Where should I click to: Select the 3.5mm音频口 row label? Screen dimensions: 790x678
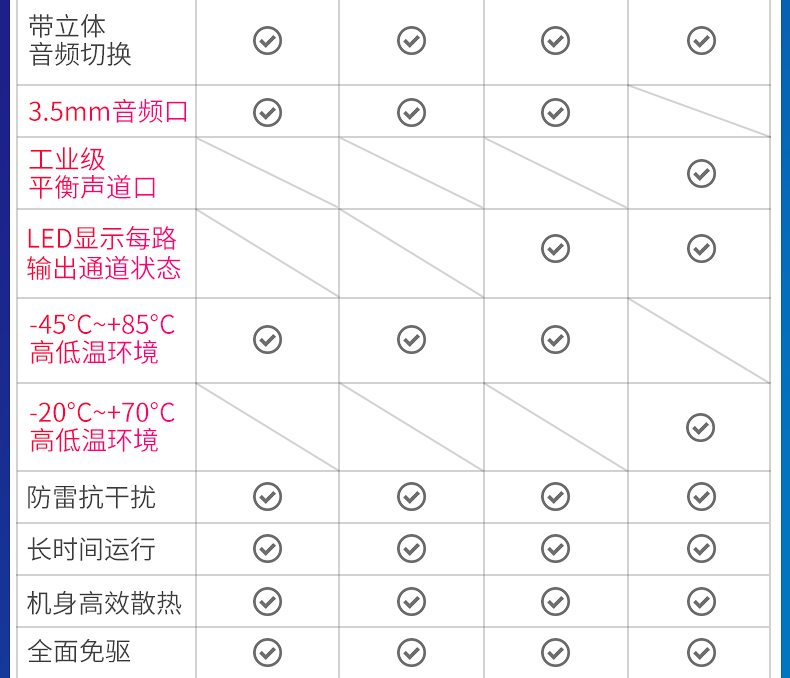click(108, 111)
